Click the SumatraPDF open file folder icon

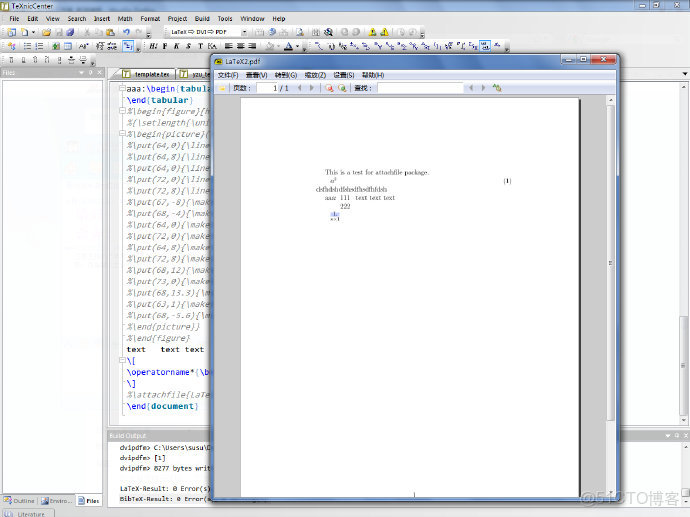[x=222, y=88]
